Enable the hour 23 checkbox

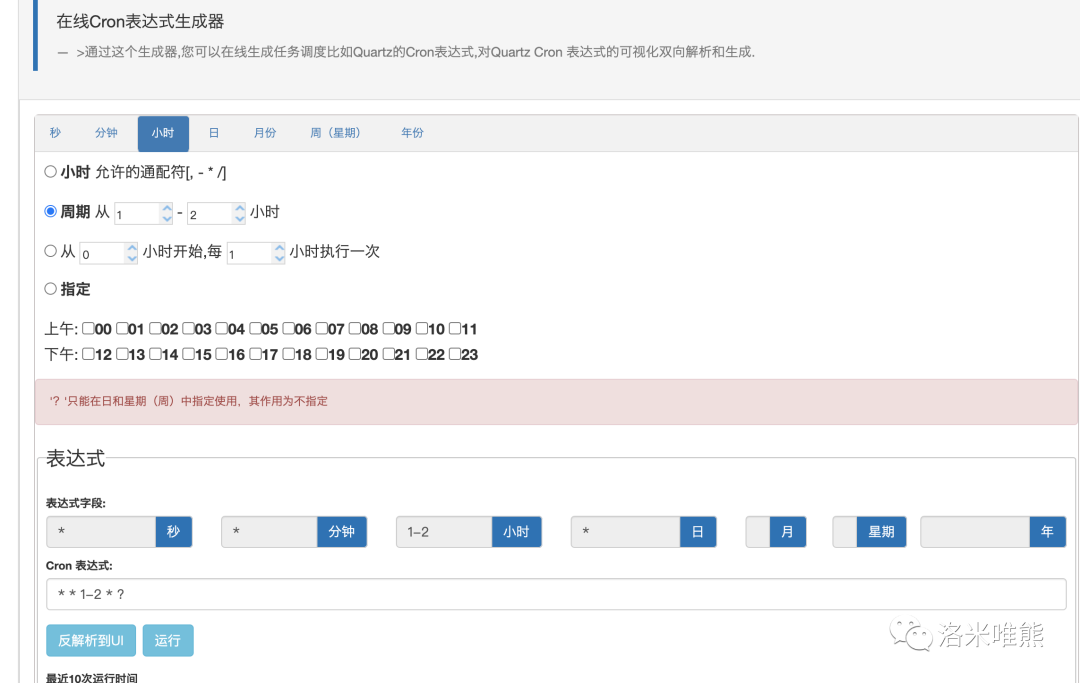[455, 354]
